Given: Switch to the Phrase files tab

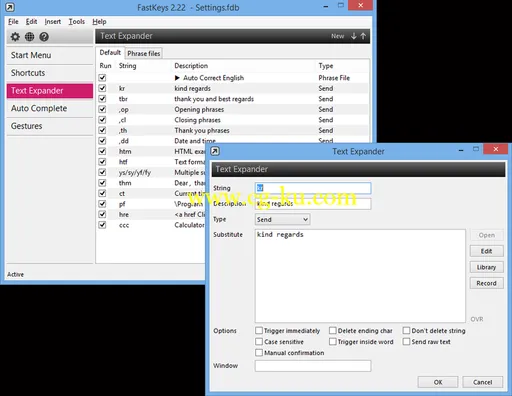Looking at the screenshot, I should point(144,53).
